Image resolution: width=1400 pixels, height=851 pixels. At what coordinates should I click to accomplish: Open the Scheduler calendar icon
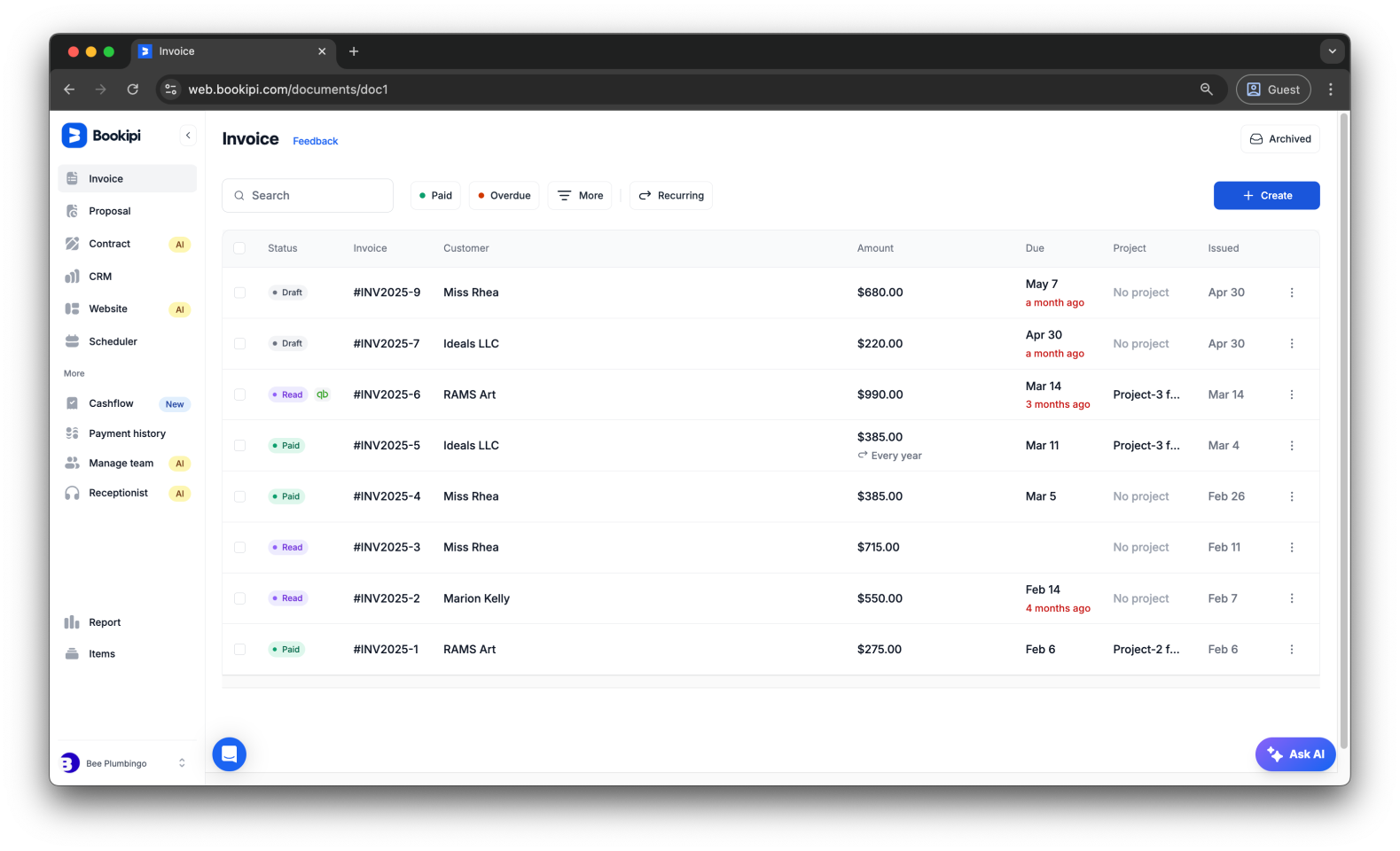[73, 341]
